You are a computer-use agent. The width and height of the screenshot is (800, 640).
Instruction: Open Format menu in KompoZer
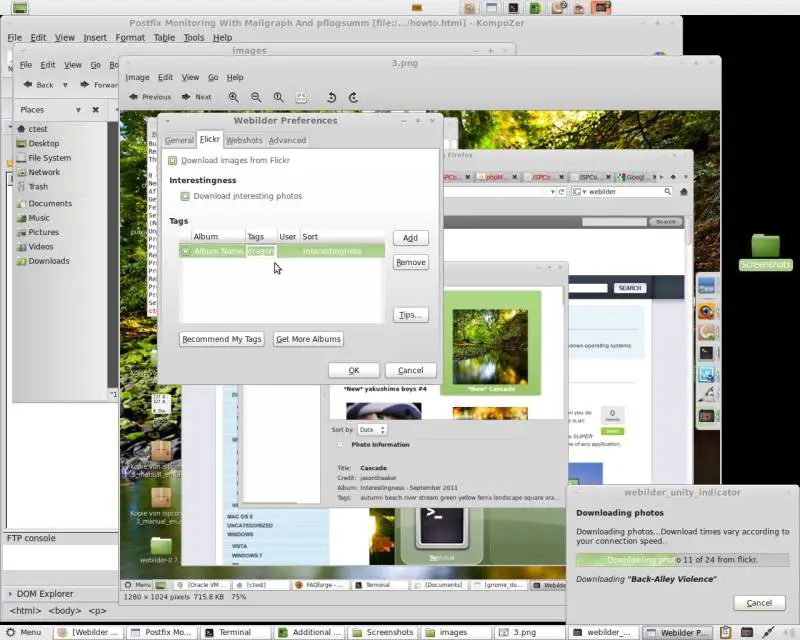[x=130, y=37]
